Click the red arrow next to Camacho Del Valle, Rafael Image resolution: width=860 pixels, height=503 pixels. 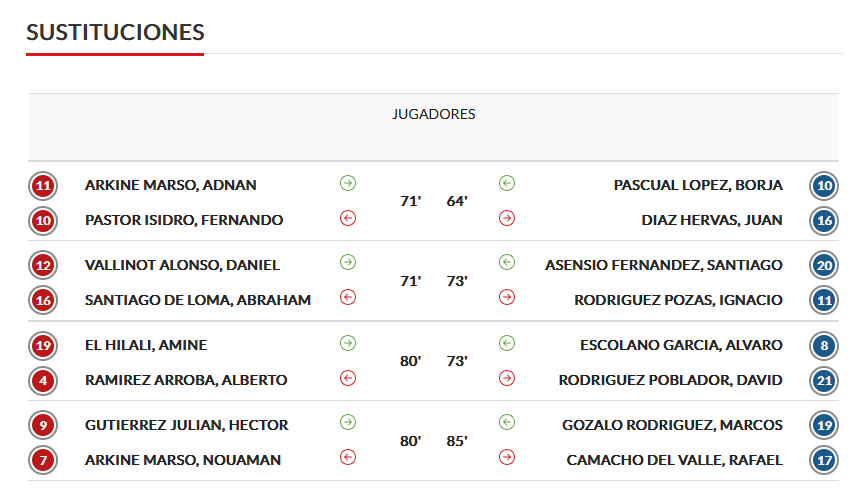point(507,457)
